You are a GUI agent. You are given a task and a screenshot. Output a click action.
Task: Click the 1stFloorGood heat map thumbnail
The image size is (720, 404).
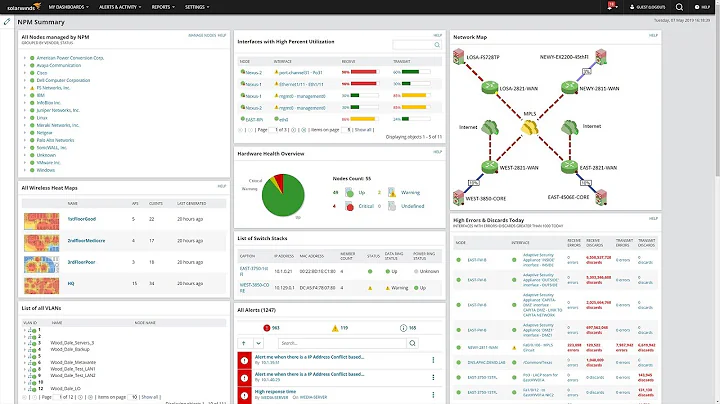pos(41,221)
